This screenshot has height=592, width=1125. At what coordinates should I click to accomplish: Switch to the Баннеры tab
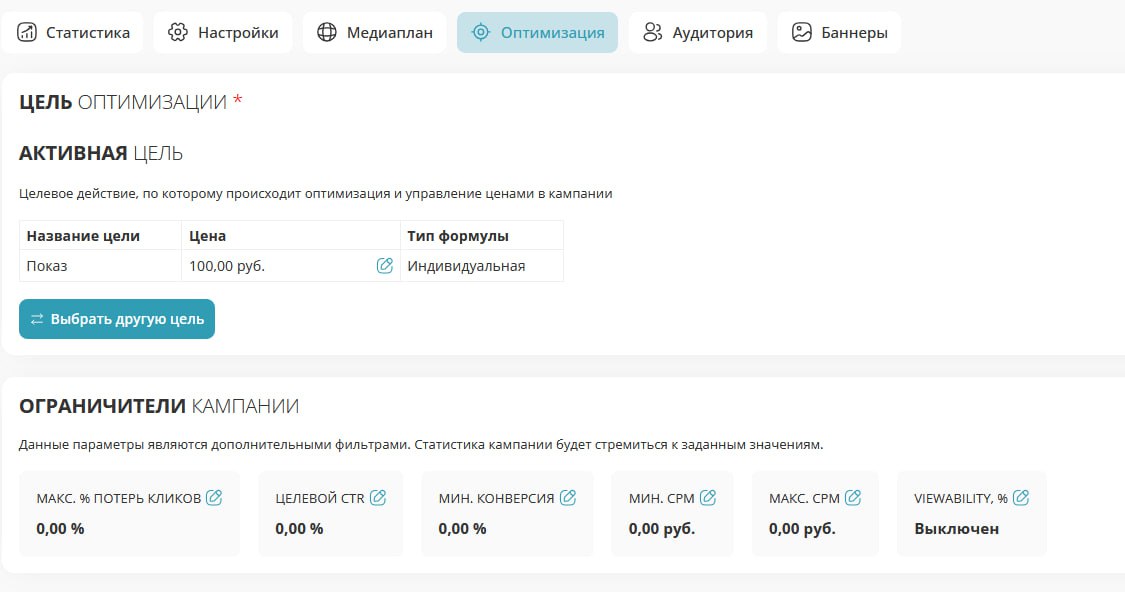point(839,32)
